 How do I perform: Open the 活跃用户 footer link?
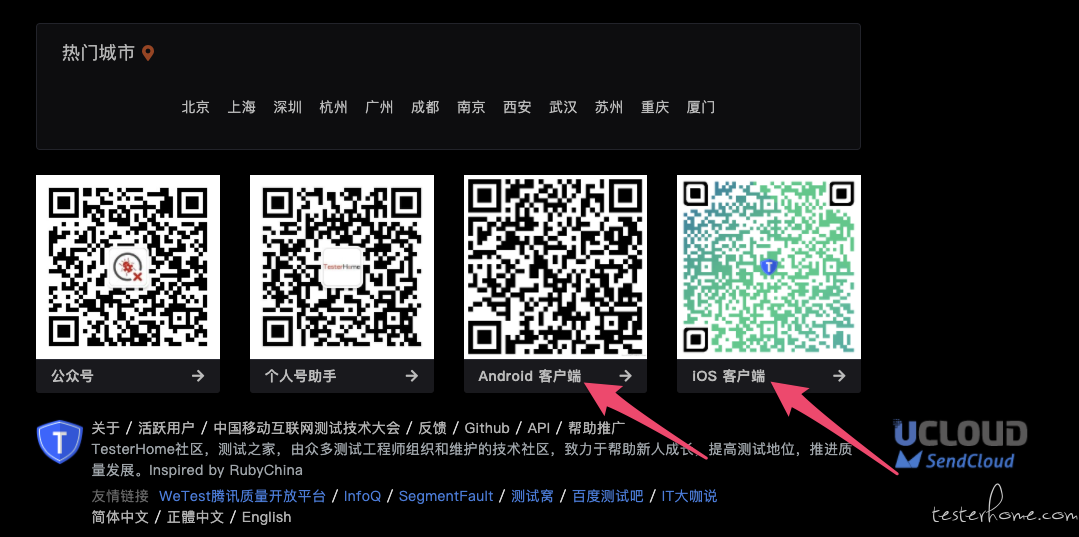click(167, 428)
